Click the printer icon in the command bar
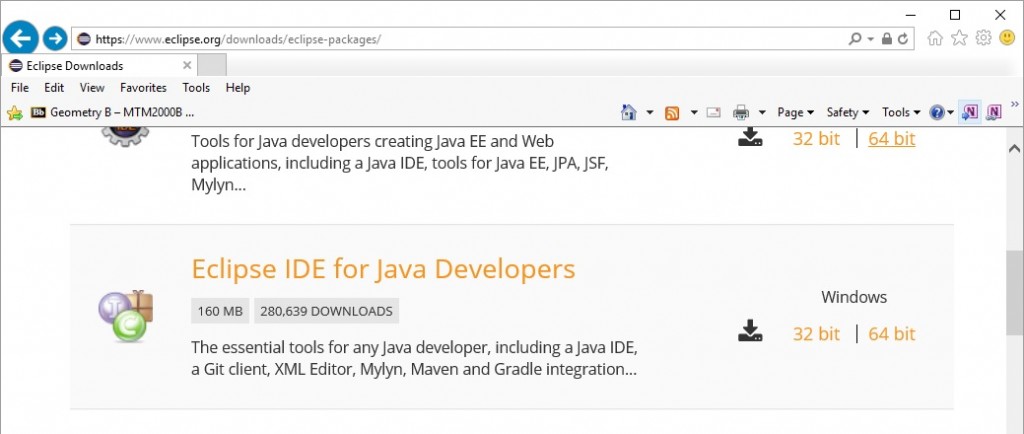 [741, 112]
